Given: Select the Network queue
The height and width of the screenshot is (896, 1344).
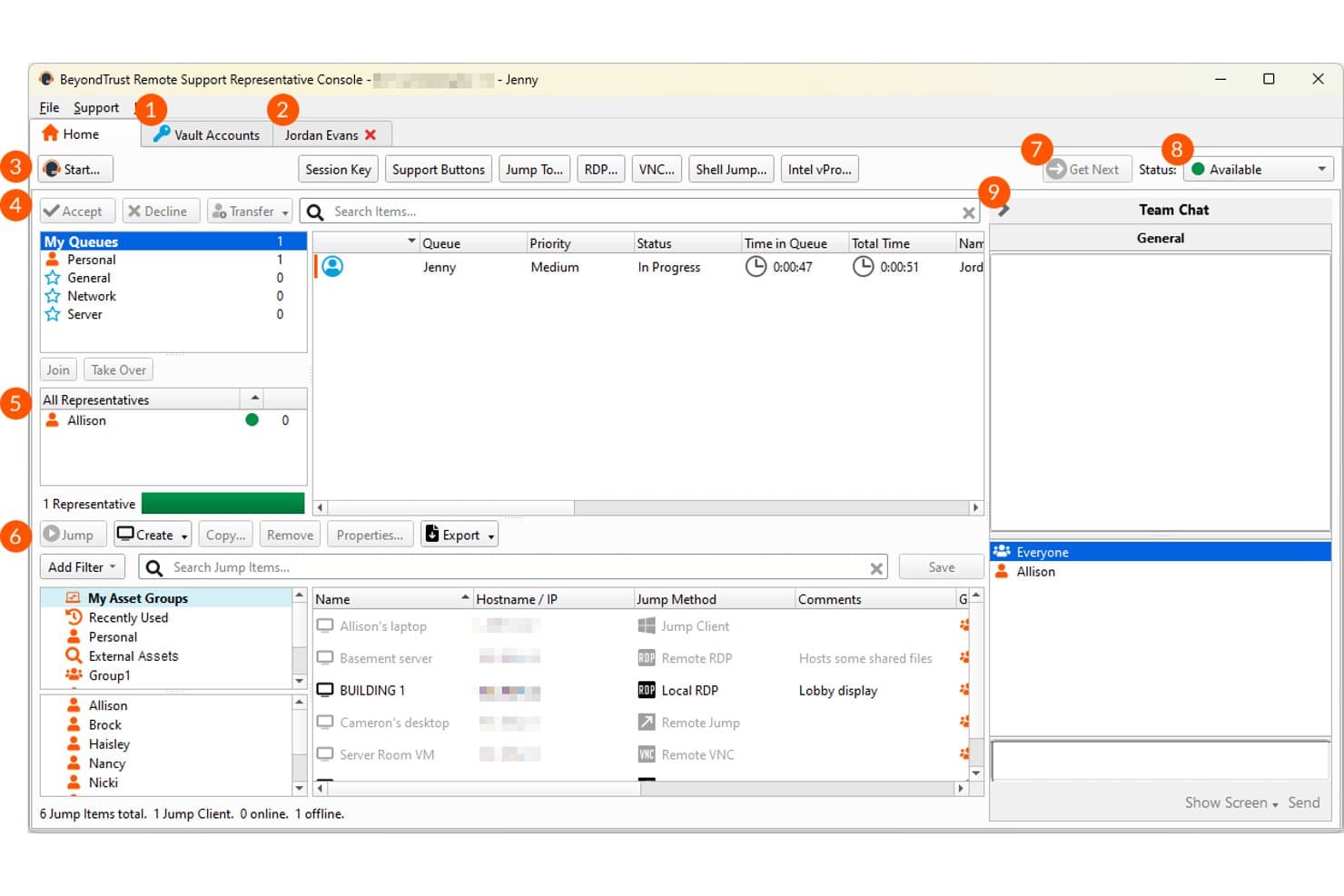Looking at the screenshot, I should [x=173, y=296].
